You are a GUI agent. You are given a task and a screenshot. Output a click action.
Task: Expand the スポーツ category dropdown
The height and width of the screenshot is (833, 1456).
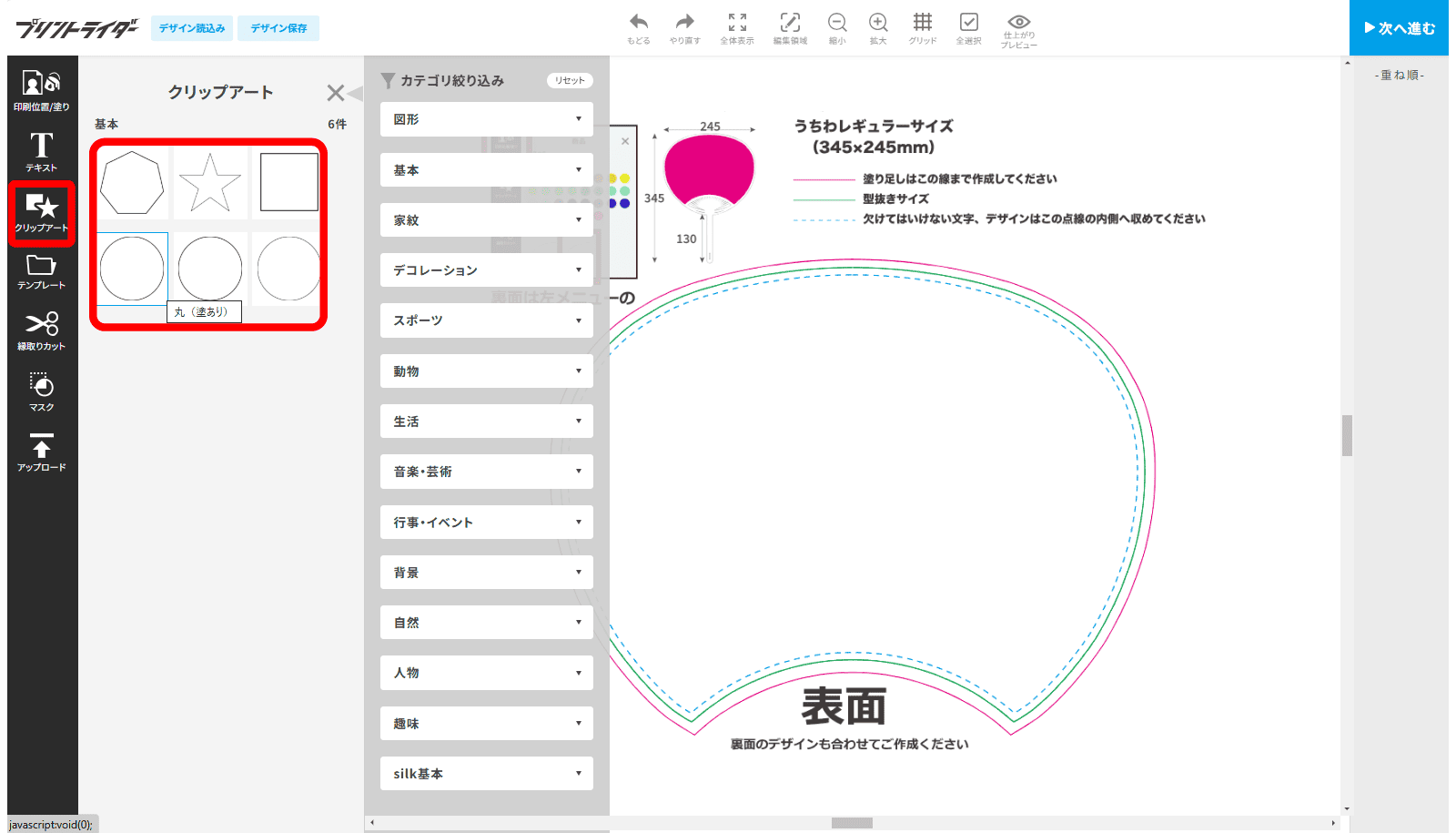[487, 320]
